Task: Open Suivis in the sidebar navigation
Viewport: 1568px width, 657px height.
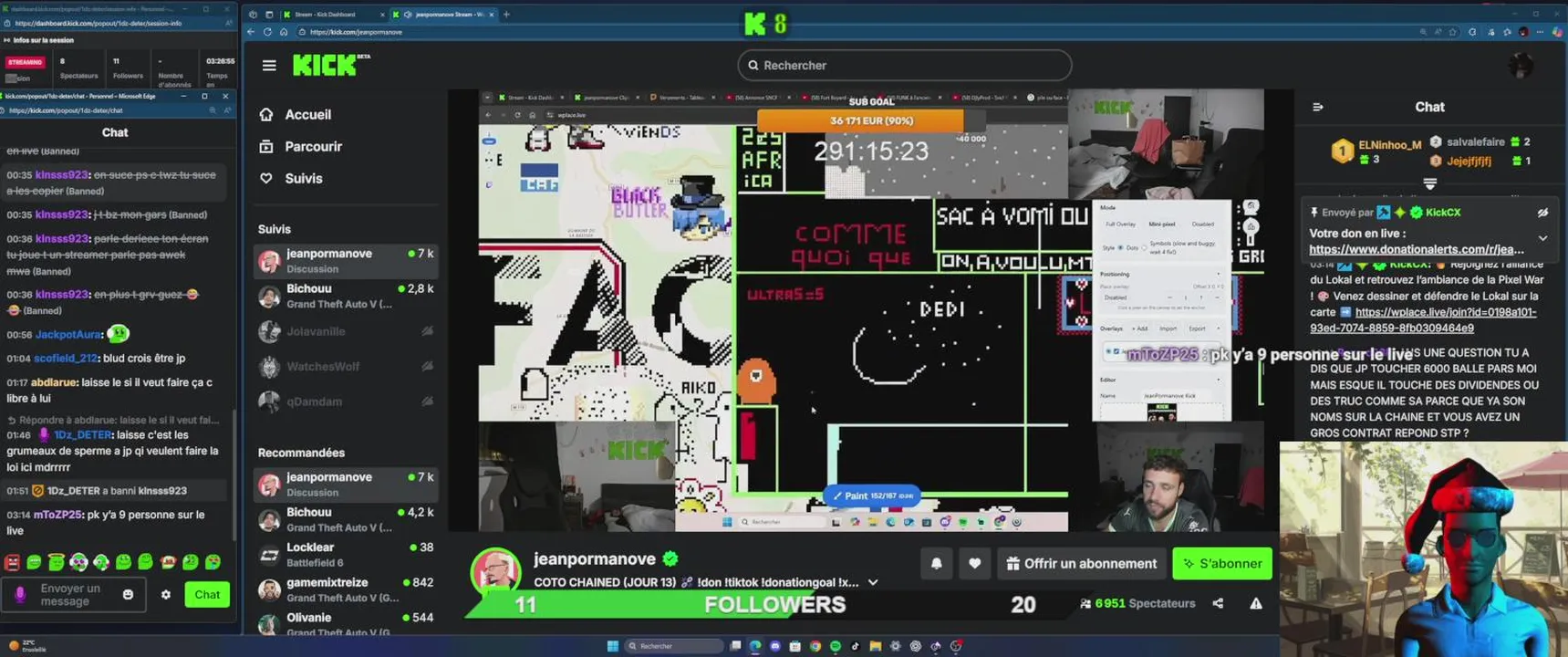Action: coord(291,179)
